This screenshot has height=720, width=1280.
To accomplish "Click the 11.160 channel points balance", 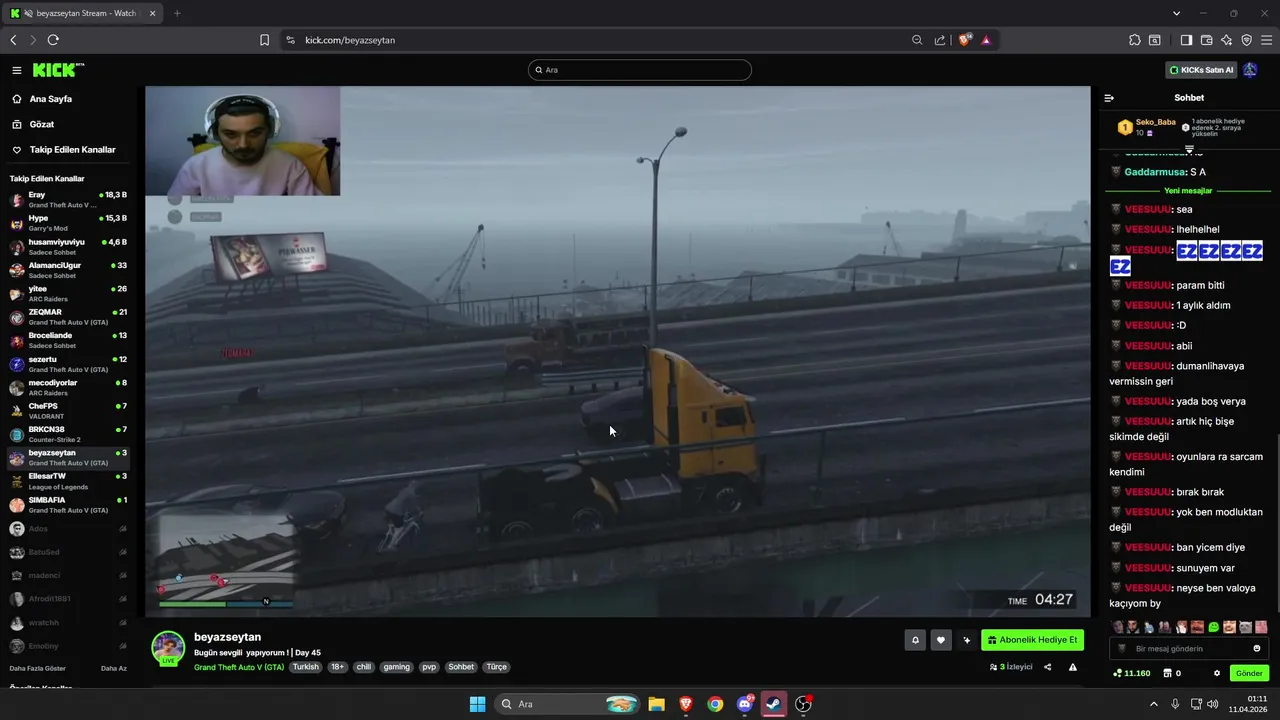I will pyautogui.click(x=1131, y=673).
